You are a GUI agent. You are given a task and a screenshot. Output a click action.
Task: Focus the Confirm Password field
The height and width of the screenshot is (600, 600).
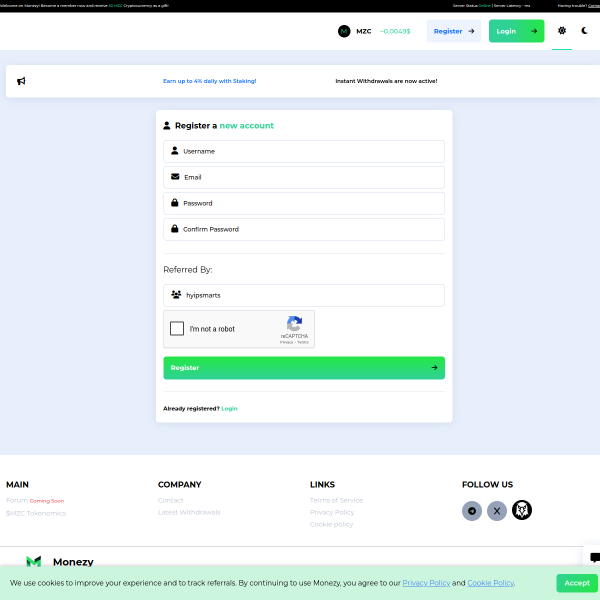(304, 229)
